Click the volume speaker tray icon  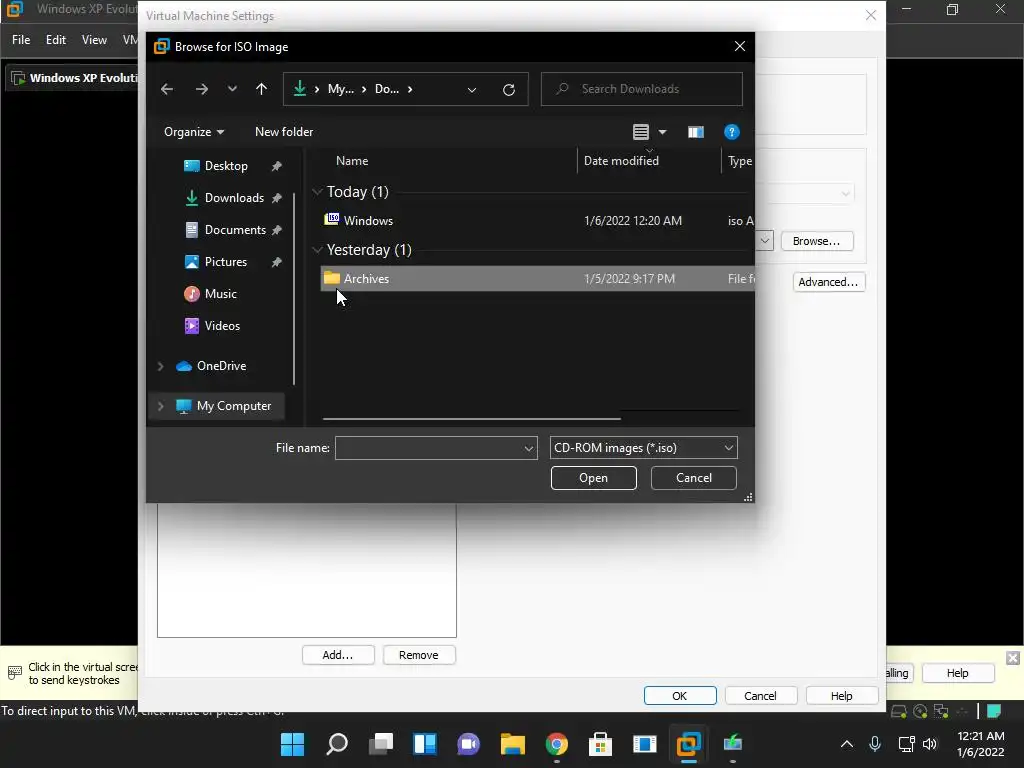pyautogui.click(x=930, y=744)
